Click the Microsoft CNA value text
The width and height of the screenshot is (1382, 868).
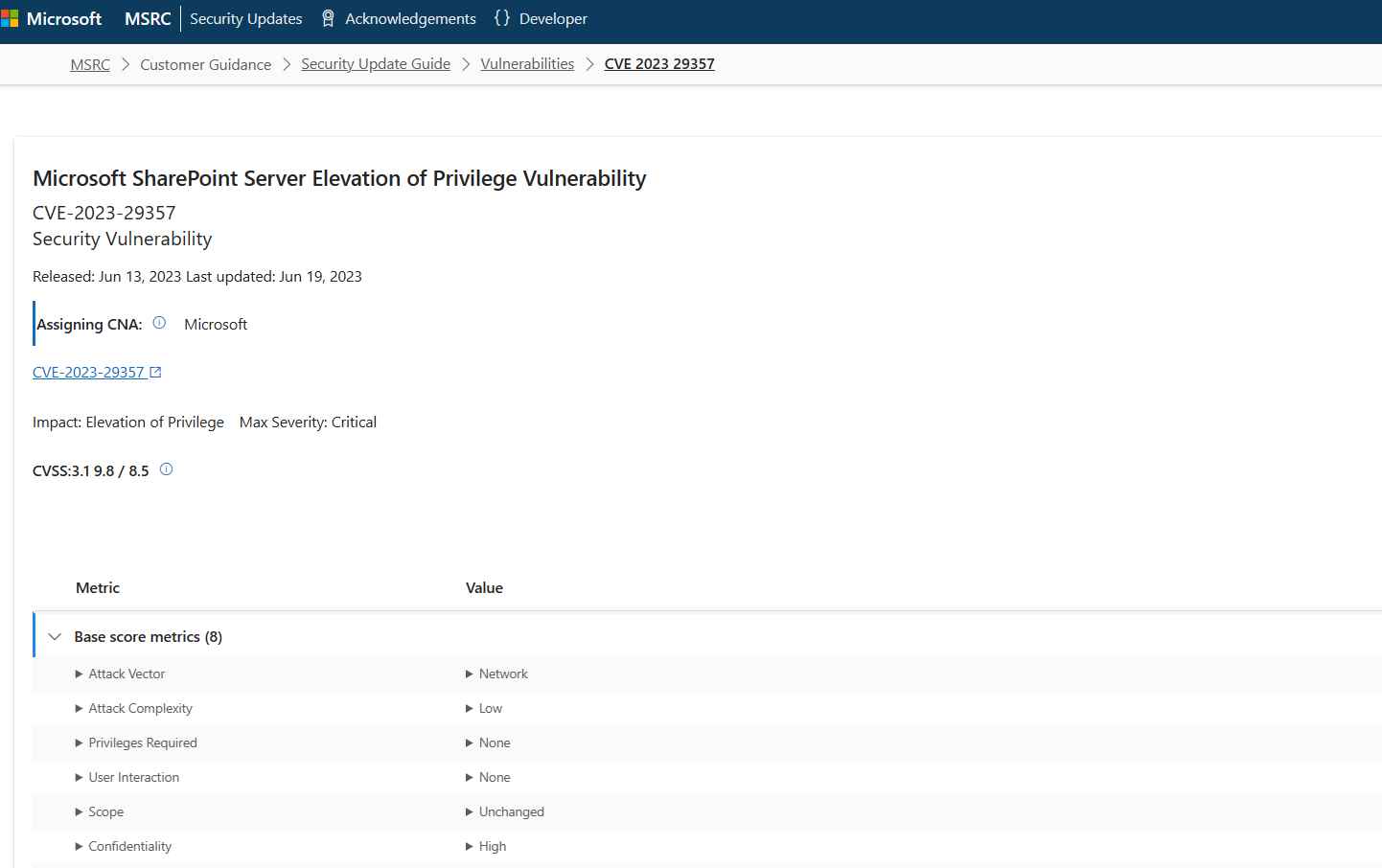coord(216,324)
